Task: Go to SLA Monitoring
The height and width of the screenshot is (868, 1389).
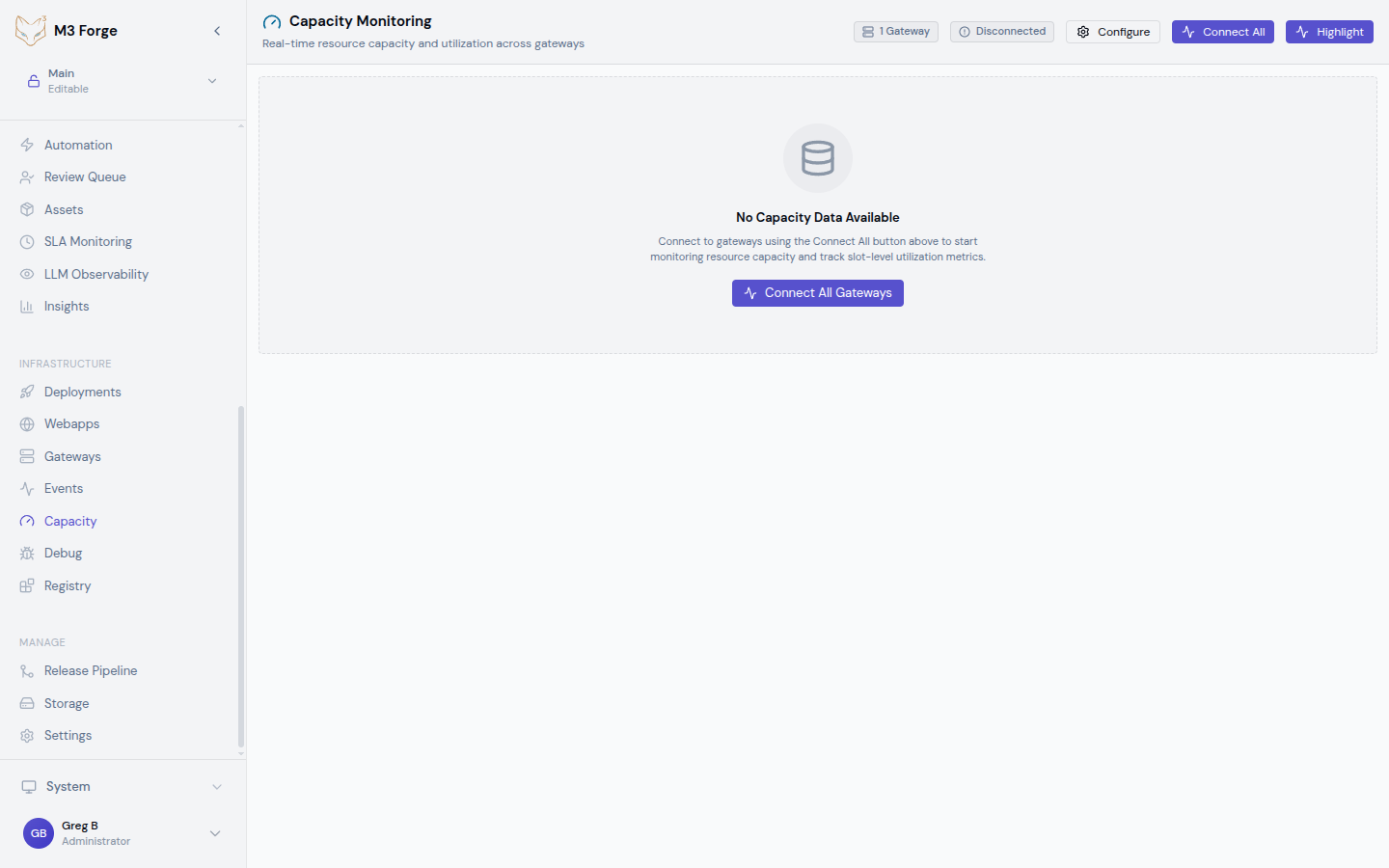Action: click(x=88, y=241)
